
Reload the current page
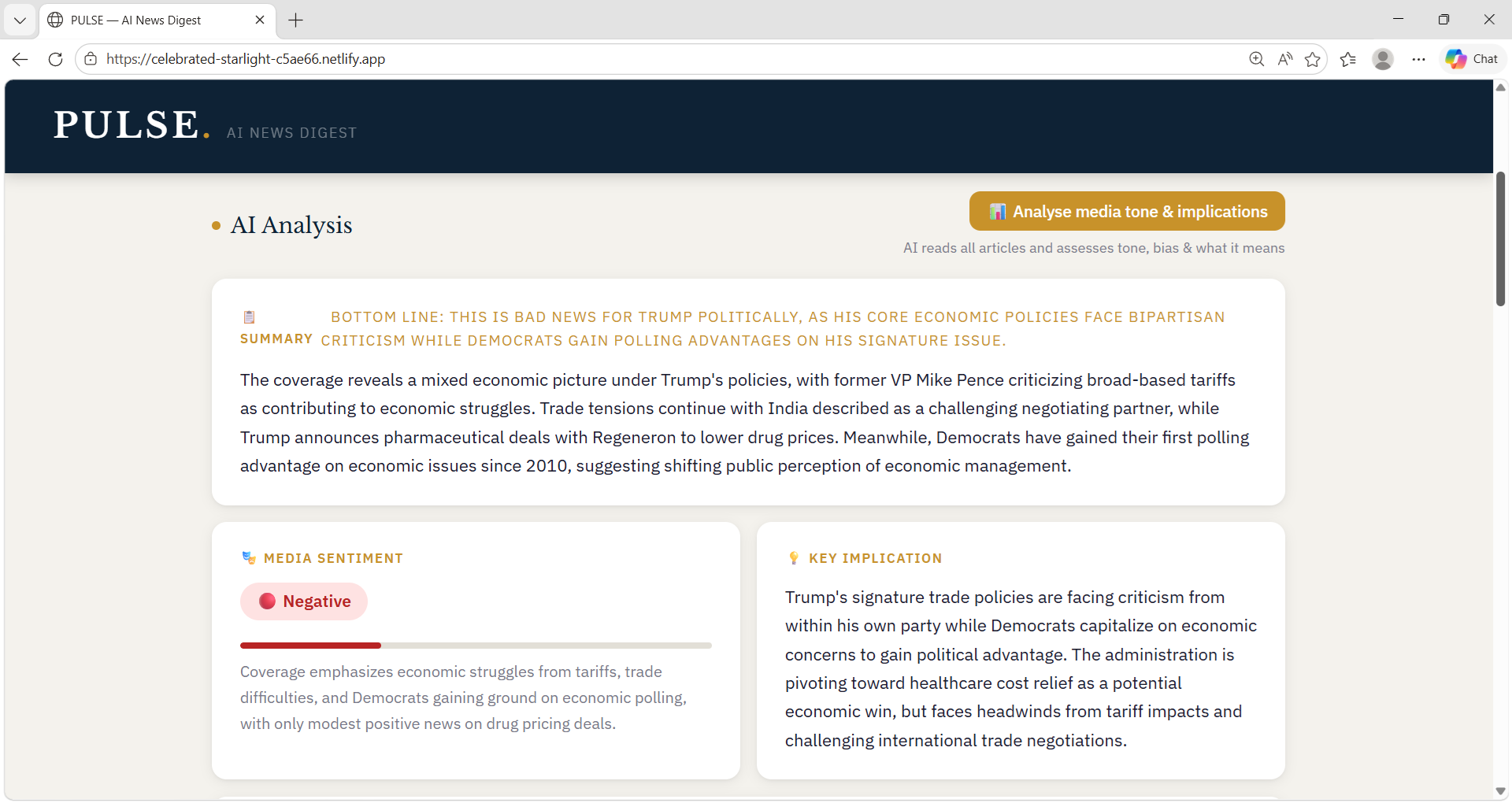tap(54, 59)
